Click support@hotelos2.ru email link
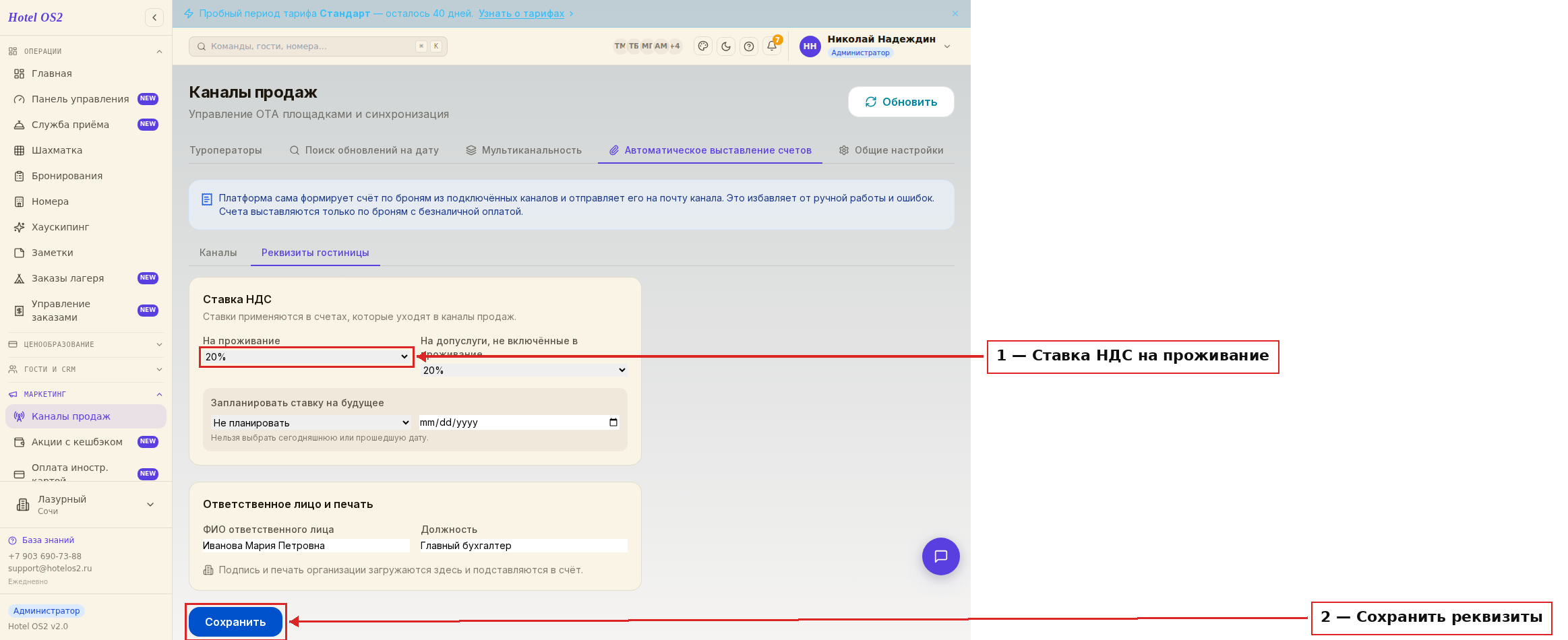 point(50,569)
